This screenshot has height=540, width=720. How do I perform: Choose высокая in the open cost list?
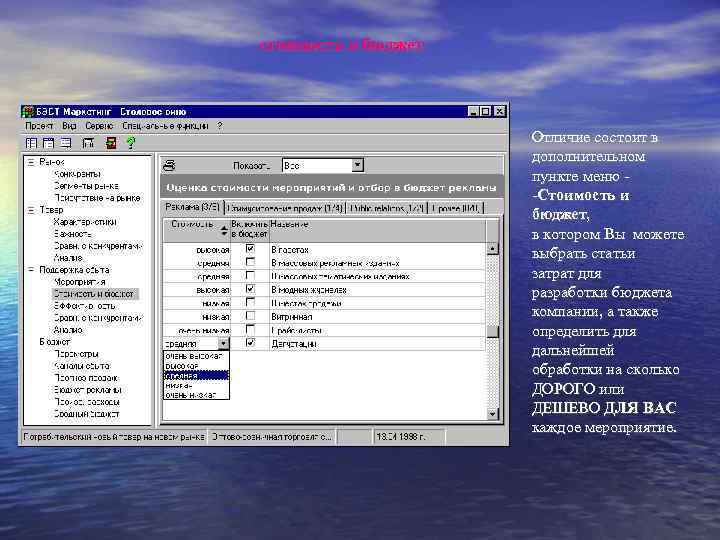(196, 366)
